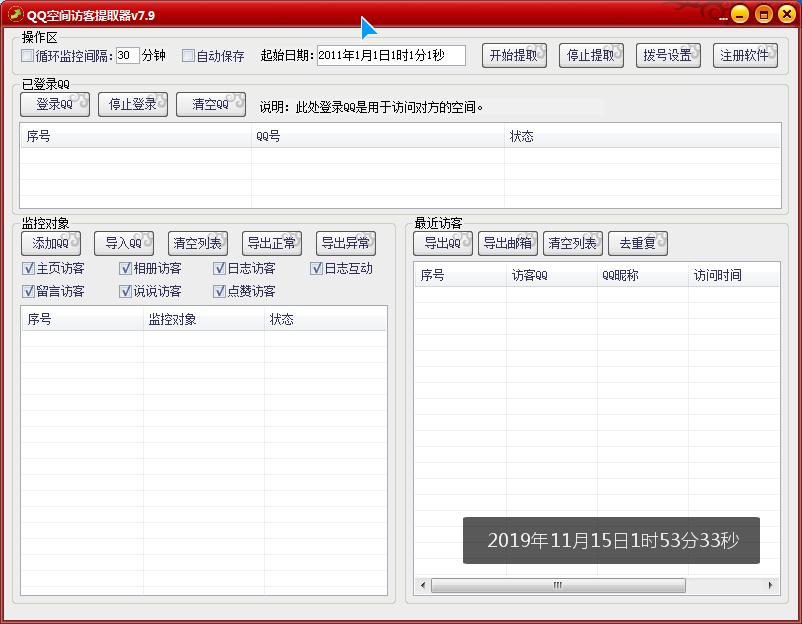
Task: Click the horizontal scrollbar thumb in 最近访客 list
Action: [x=558, y=585]
